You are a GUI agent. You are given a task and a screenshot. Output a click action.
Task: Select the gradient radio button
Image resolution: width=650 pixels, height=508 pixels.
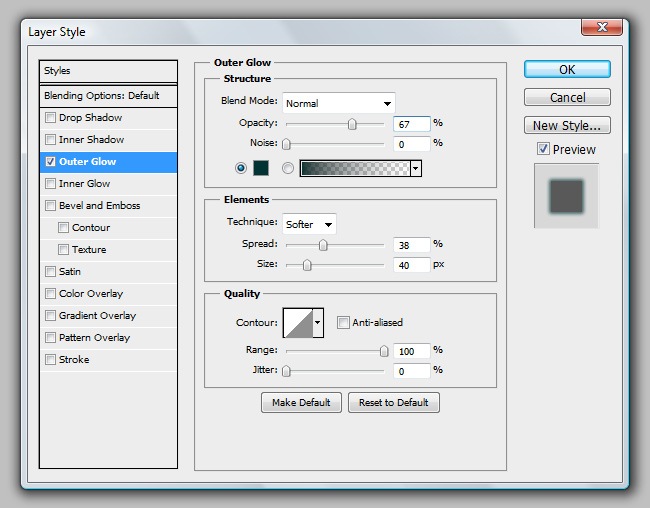[289, 169]
